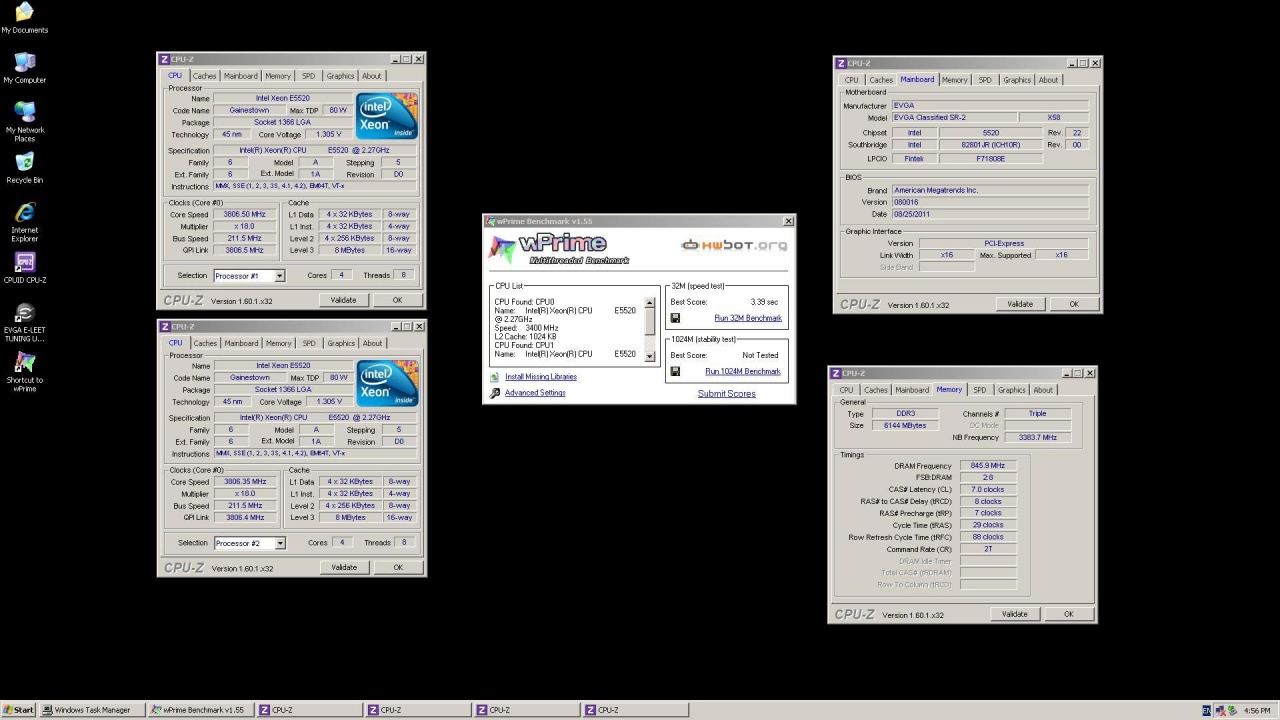Launch the CPUID CPU-Z desktop shortcut
The height and width of the screenshot is (720, 1280).
tap(24, 268)
